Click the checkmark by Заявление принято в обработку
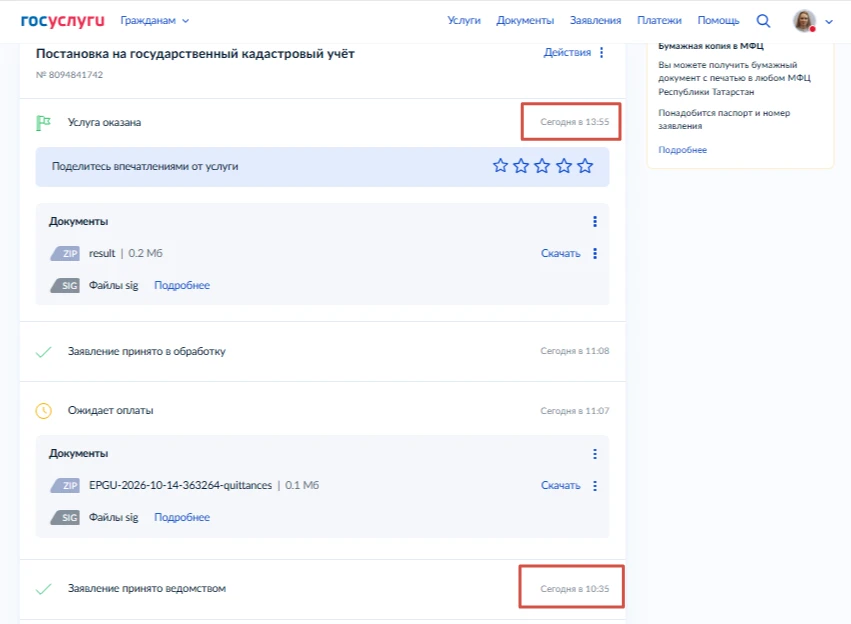This screenshot has height=624, width=851. [x=43, y=352]
